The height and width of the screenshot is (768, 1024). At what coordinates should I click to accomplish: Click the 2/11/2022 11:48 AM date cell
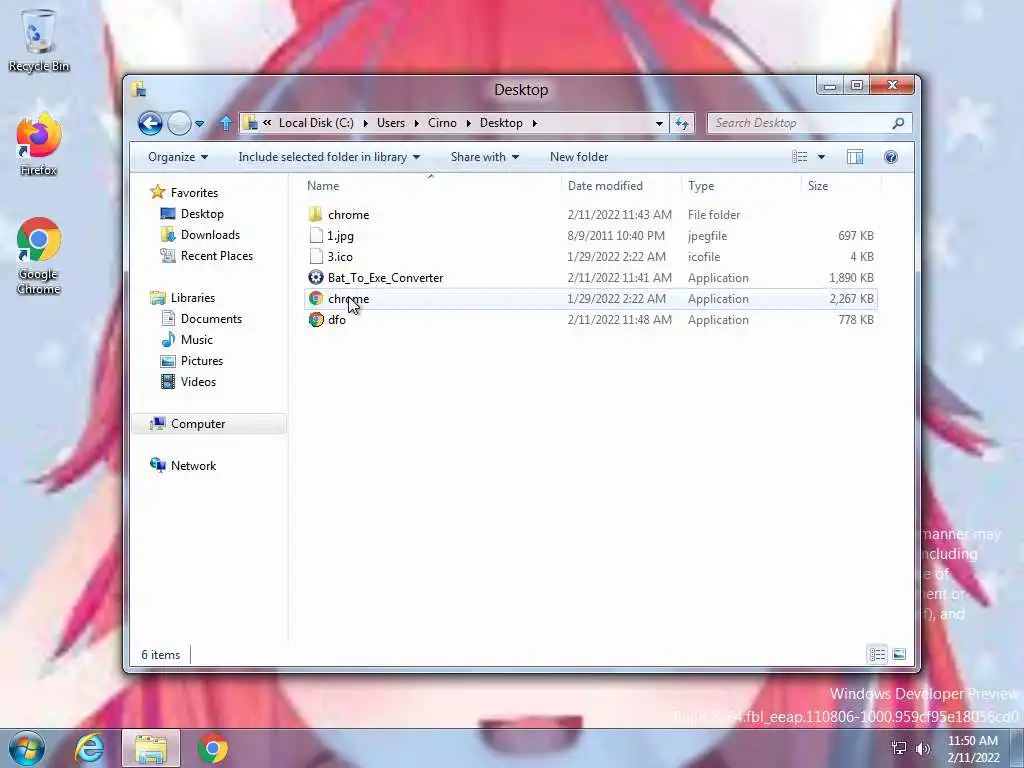pos(619,319)
